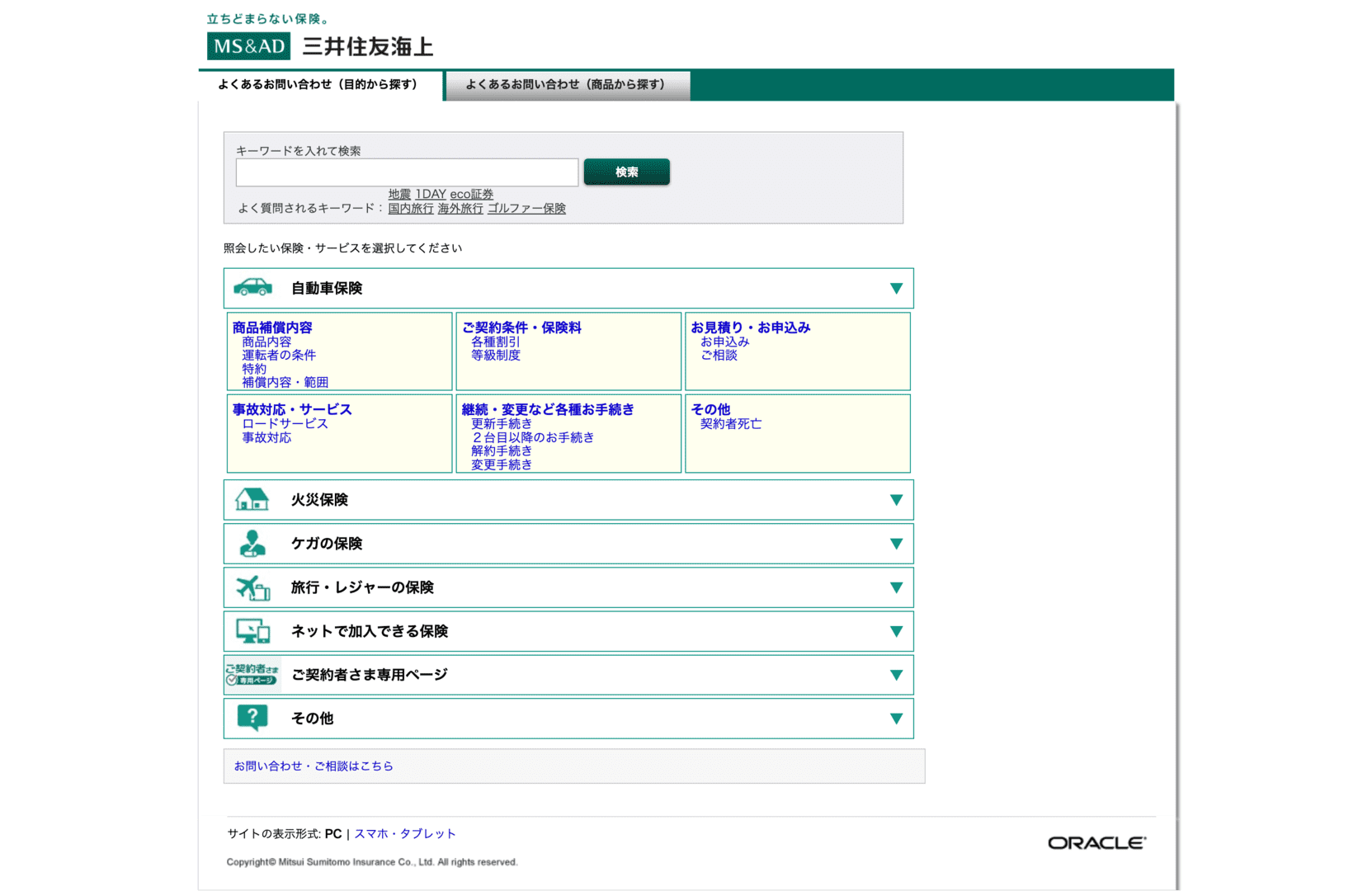
Task: Open the 商品内容 link
Action: [x=266, y=342]
